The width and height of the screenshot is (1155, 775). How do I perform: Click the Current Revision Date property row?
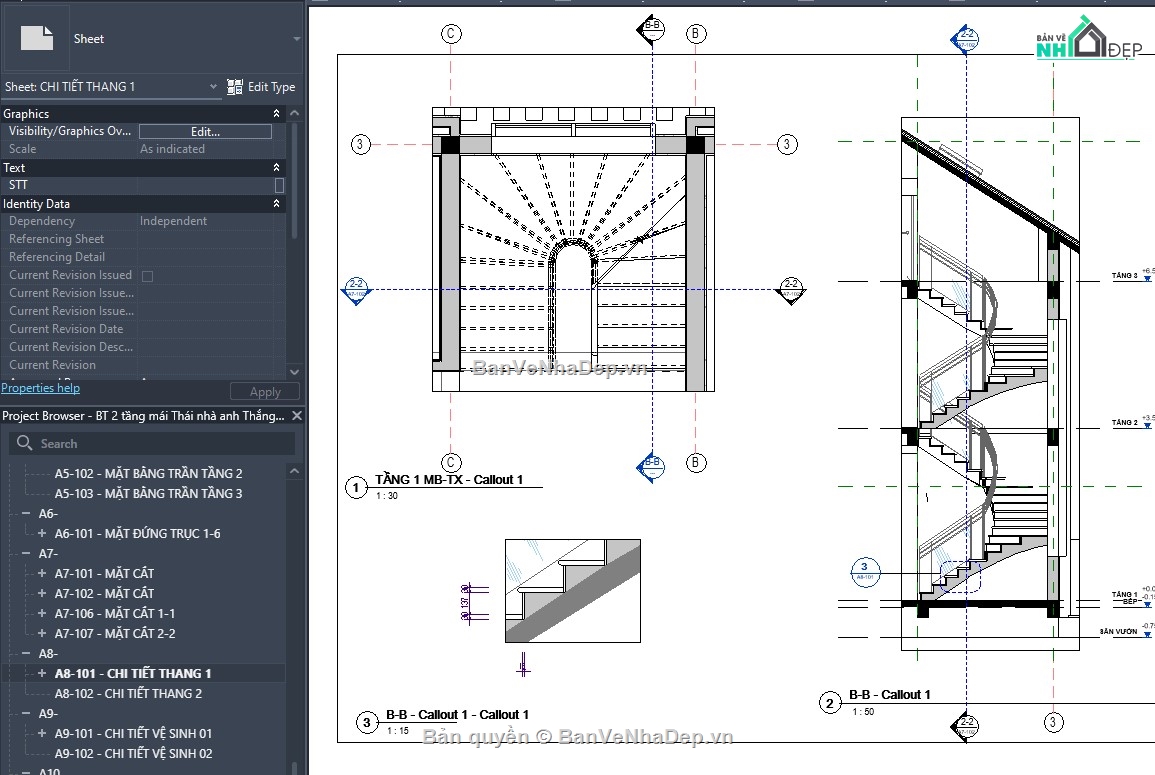[142, 329]
